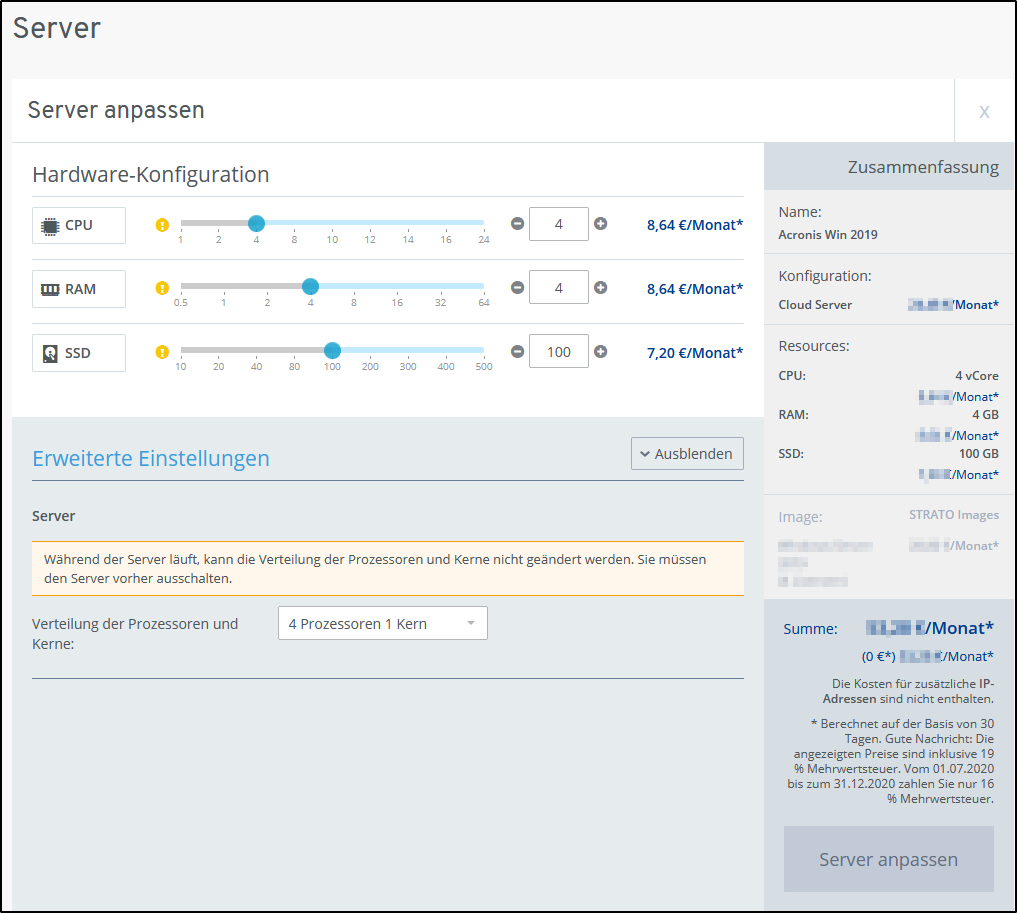Click the yellow warning icon beside CPU

click(162, 225)
